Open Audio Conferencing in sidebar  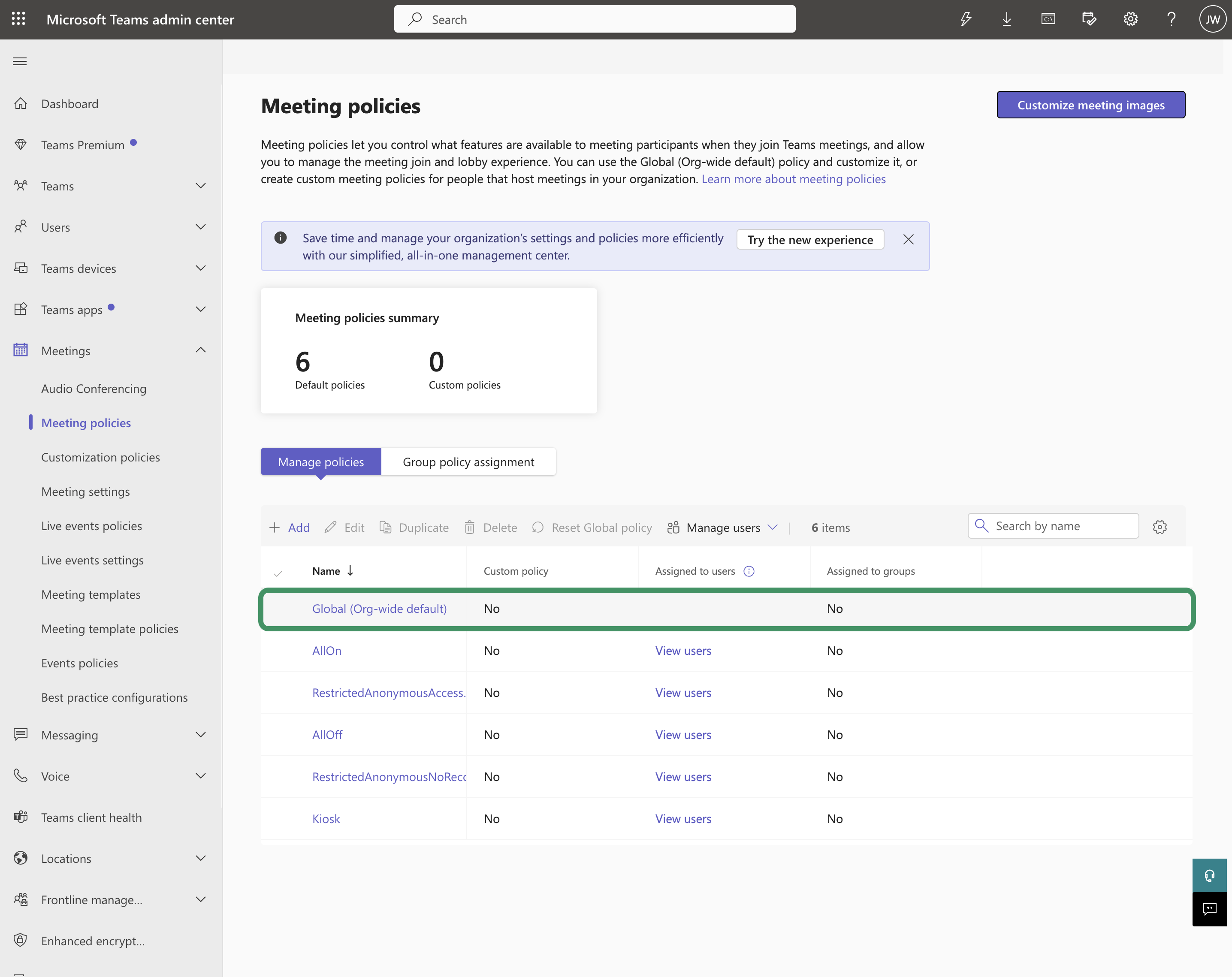tap(94, 389)
